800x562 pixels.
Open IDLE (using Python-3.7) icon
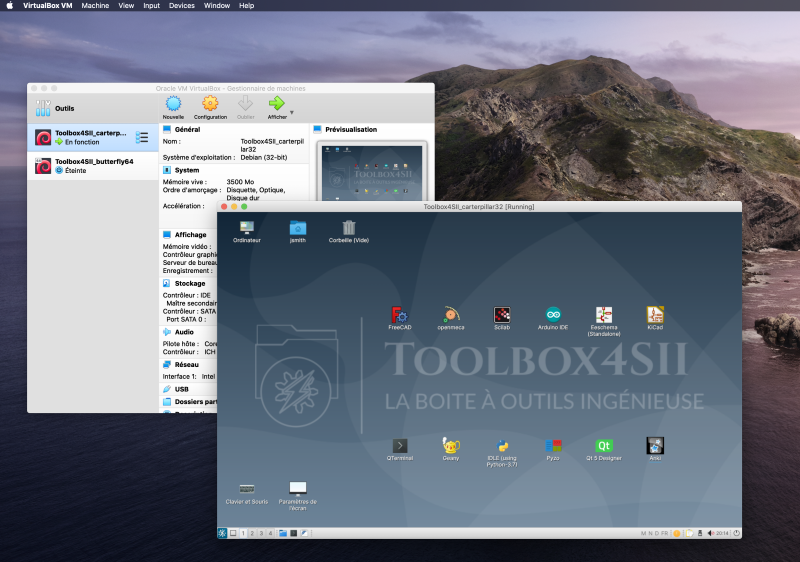502,452
